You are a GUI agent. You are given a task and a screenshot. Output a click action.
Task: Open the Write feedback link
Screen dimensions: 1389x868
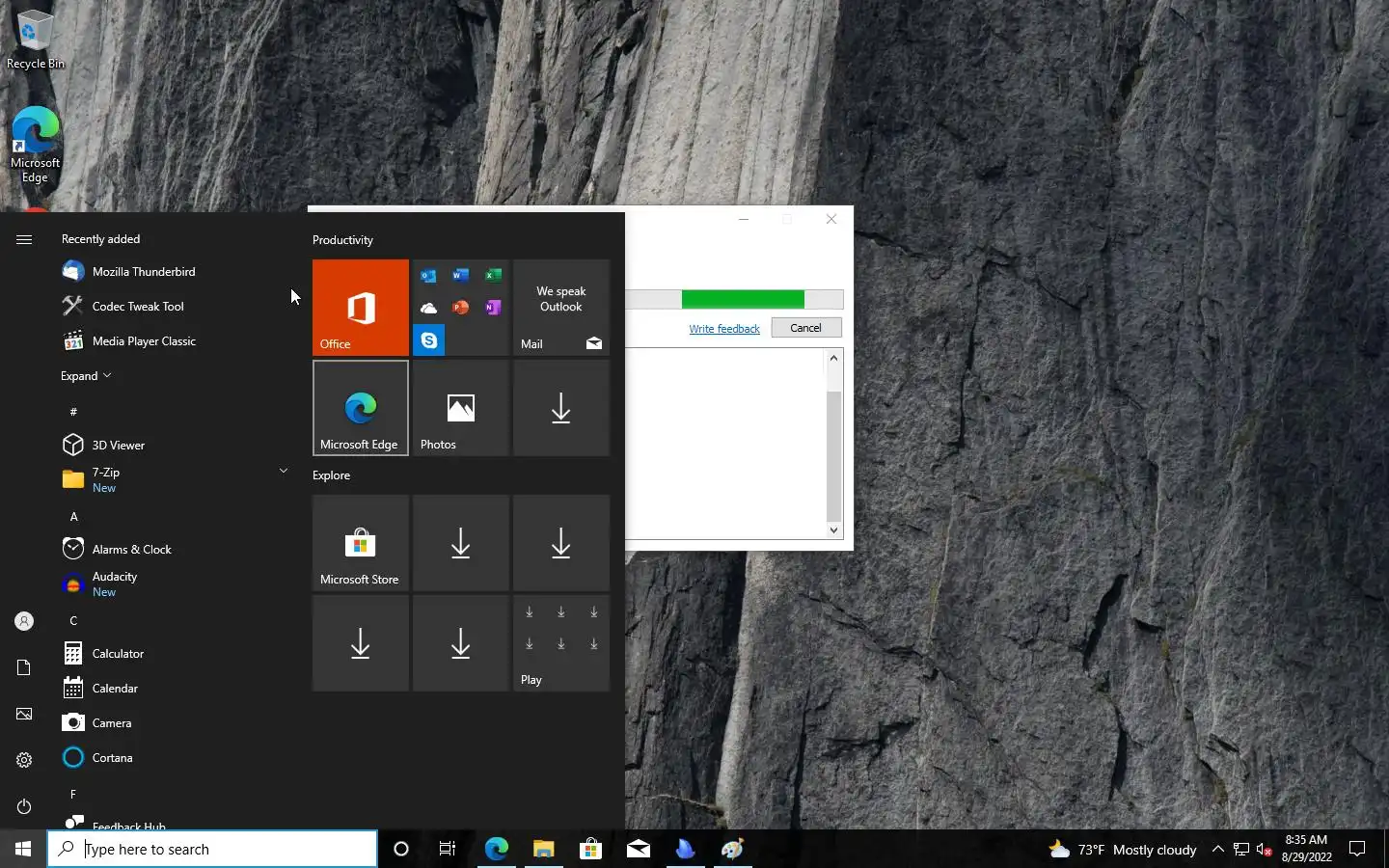coord(724,329)
